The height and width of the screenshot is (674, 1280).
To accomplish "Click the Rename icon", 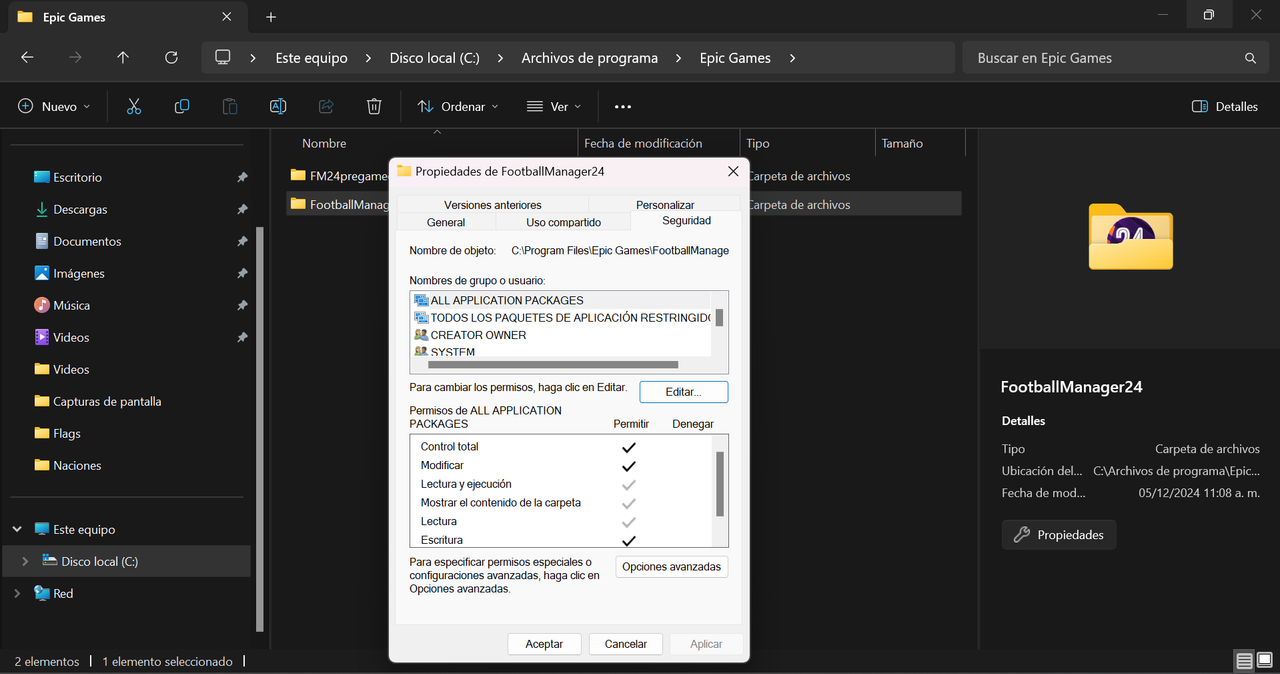I will [278, 106].
